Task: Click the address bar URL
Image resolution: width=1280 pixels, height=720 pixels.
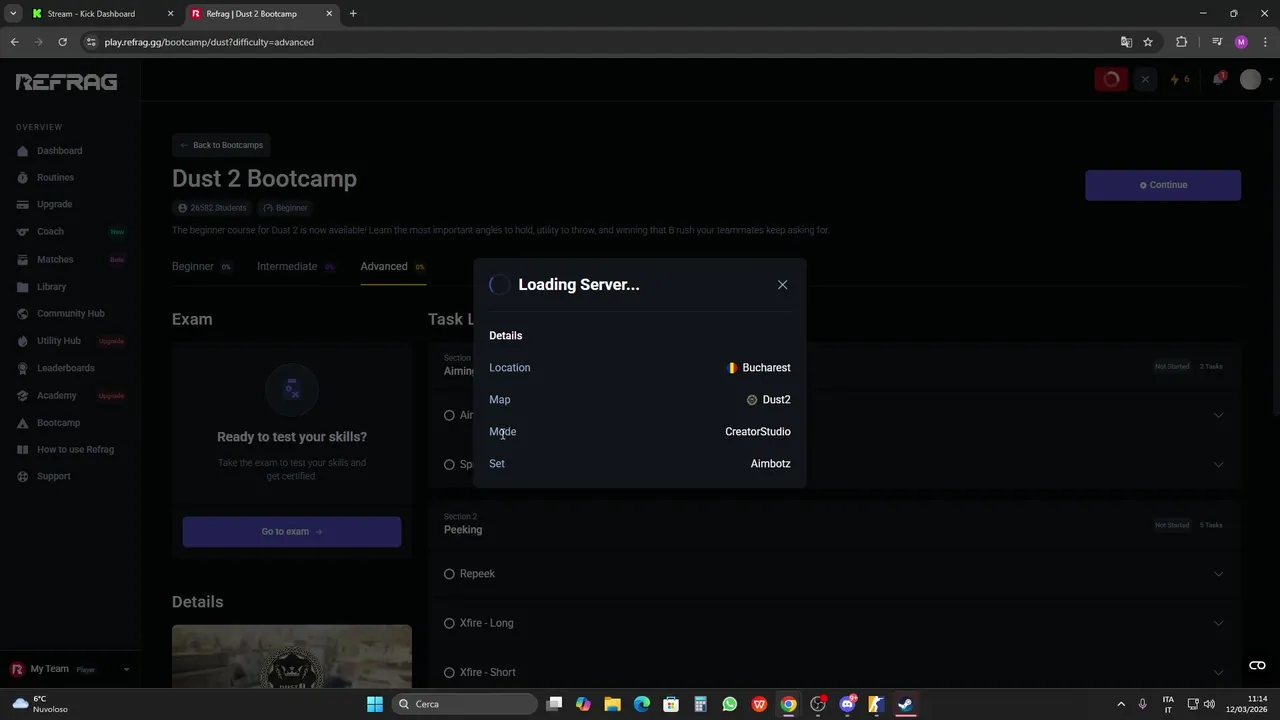Action: point(209,42)
